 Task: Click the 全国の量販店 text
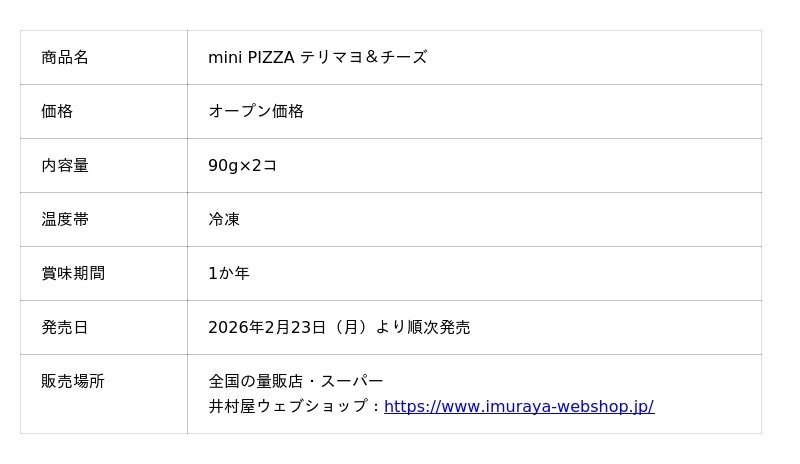pyautogui.click(x=255, y=382)
